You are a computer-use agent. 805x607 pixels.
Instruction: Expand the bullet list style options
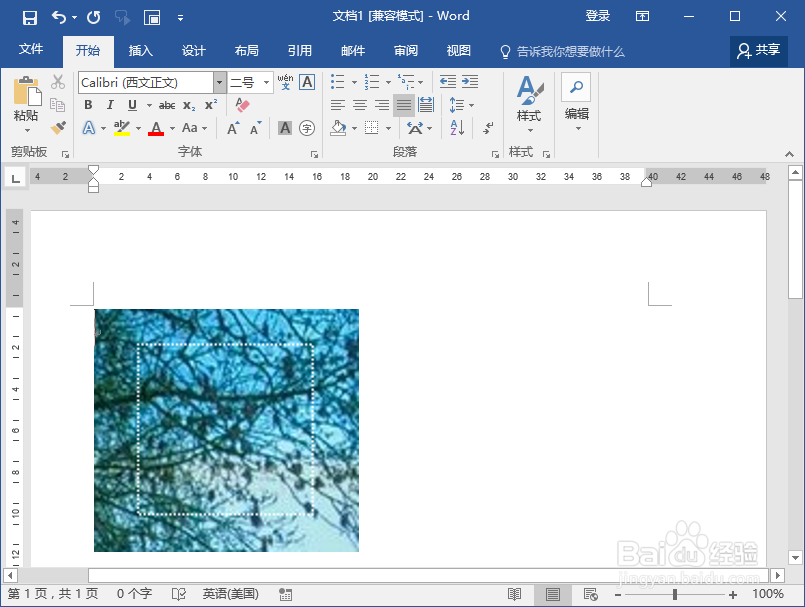(x=354, y=81)
